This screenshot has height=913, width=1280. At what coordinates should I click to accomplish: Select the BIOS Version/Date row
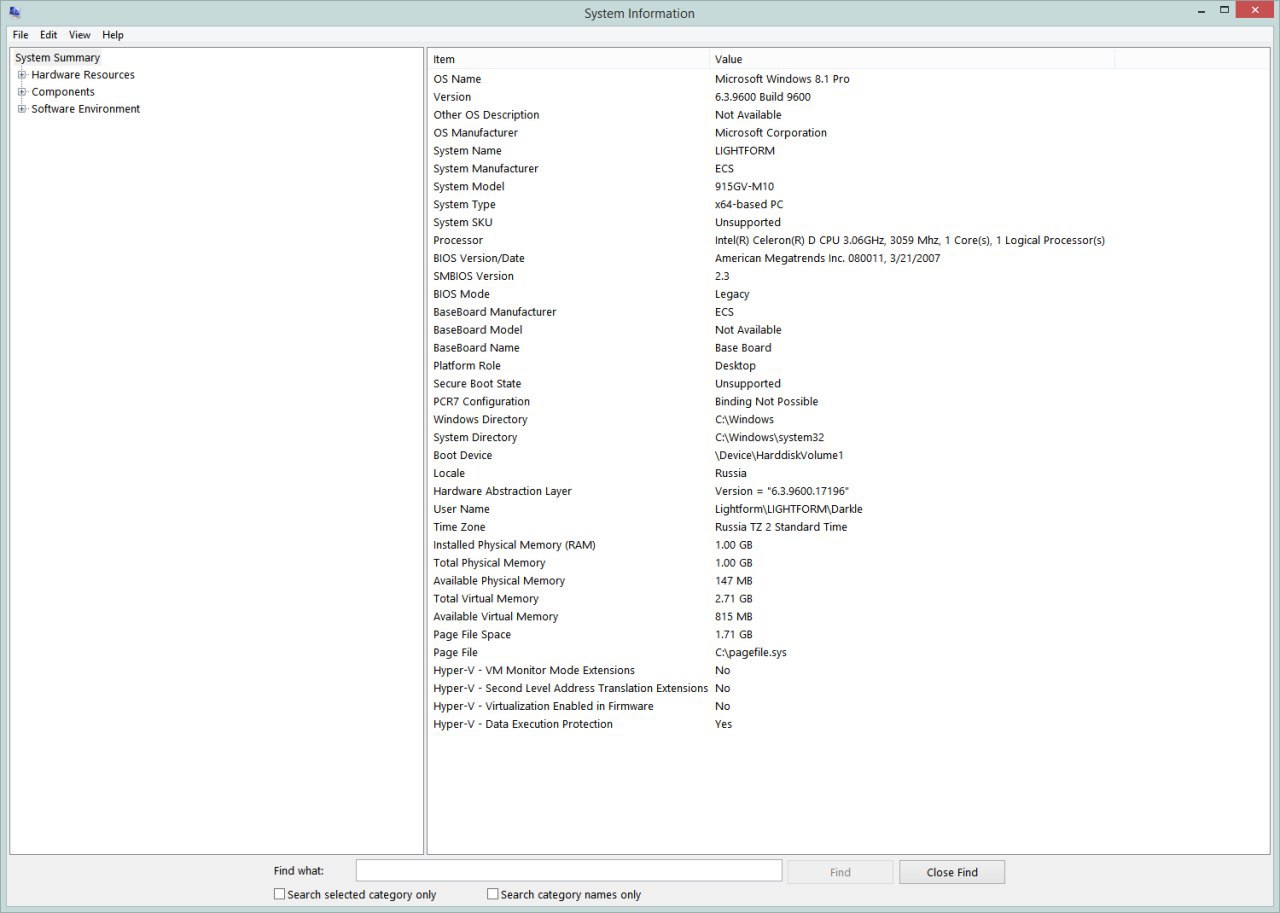click(479, 259)
